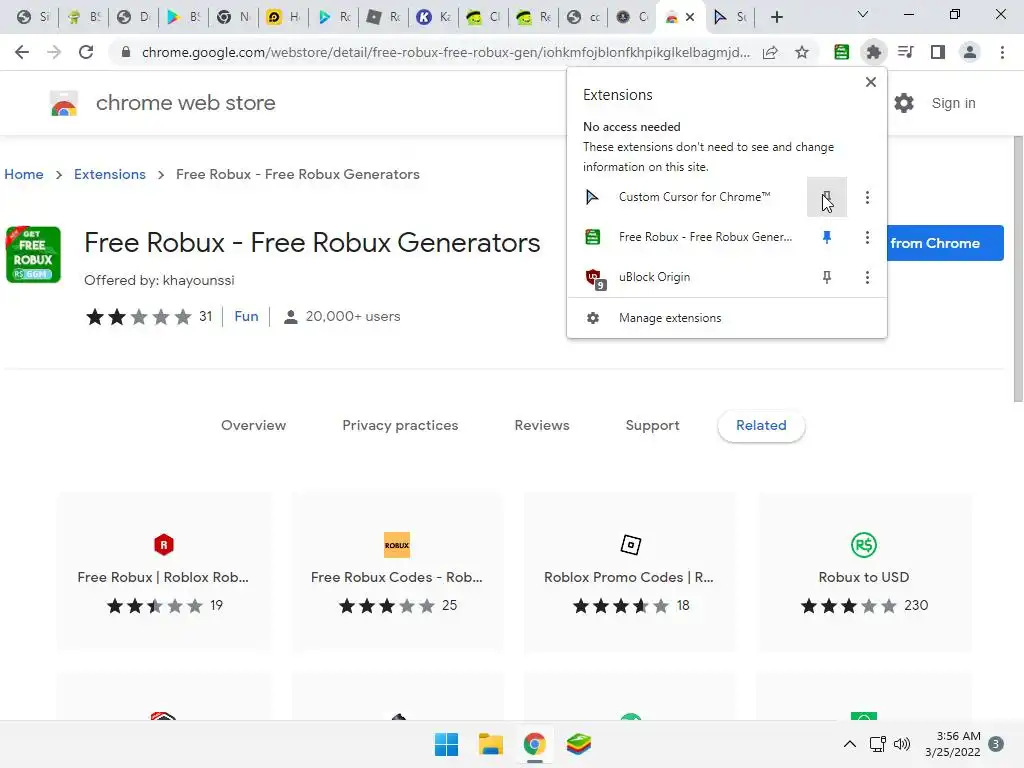Switch to Reviews tab
The width and height of the screenshot is (1024, 768).
click(x=542, y=425)
